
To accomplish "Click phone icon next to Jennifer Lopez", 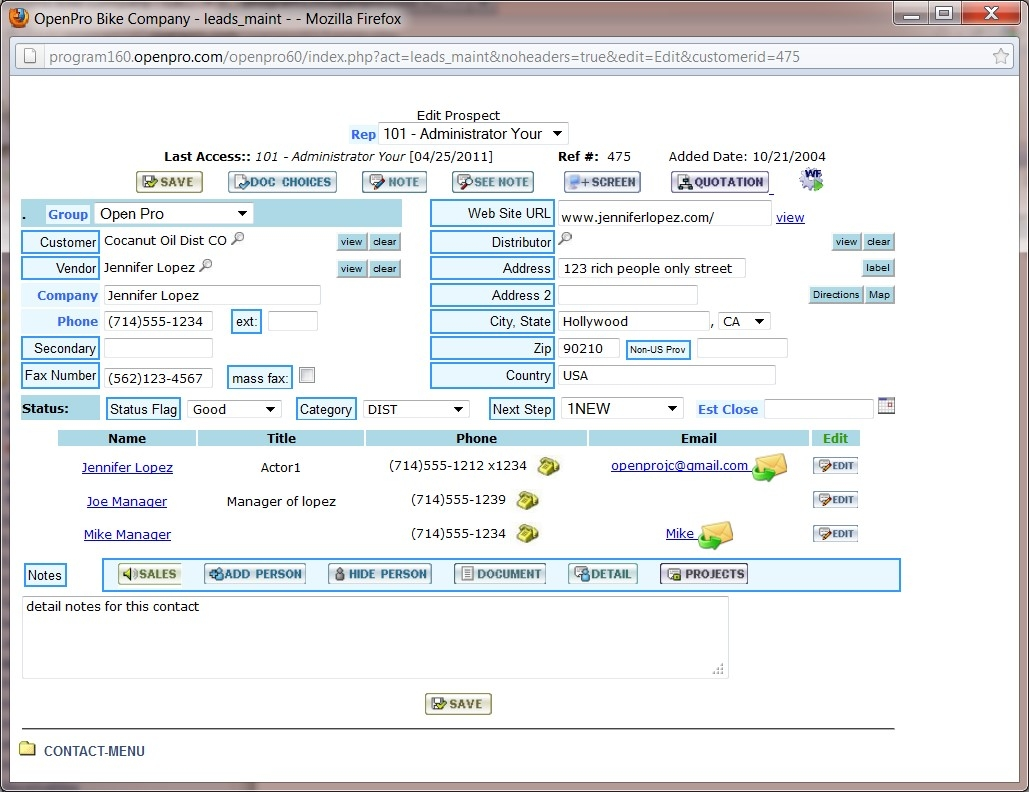I will pyautogui.click(x=548, y=466).
